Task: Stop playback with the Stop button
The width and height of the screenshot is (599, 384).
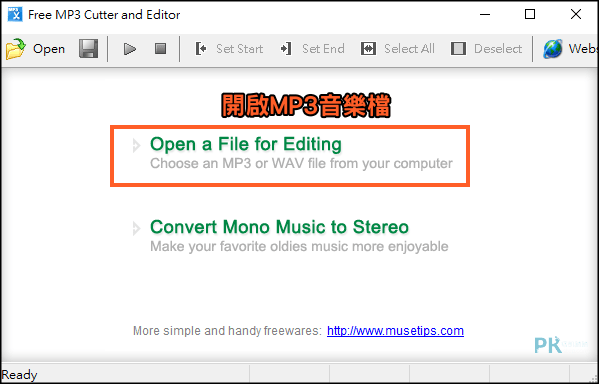Action: pyautogui.click(x=160, y=49)
